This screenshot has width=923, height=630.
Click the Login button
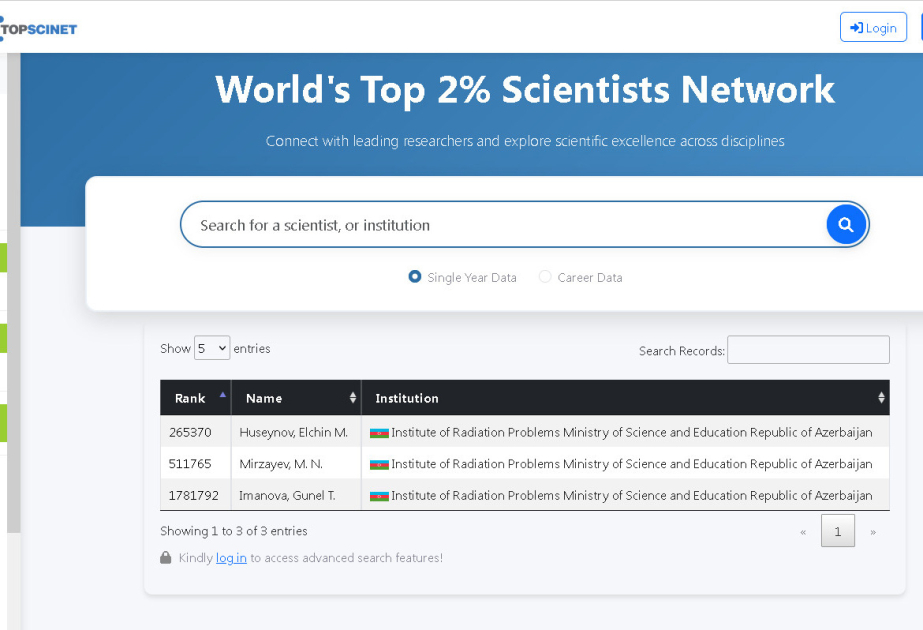[x=873, y=28]
